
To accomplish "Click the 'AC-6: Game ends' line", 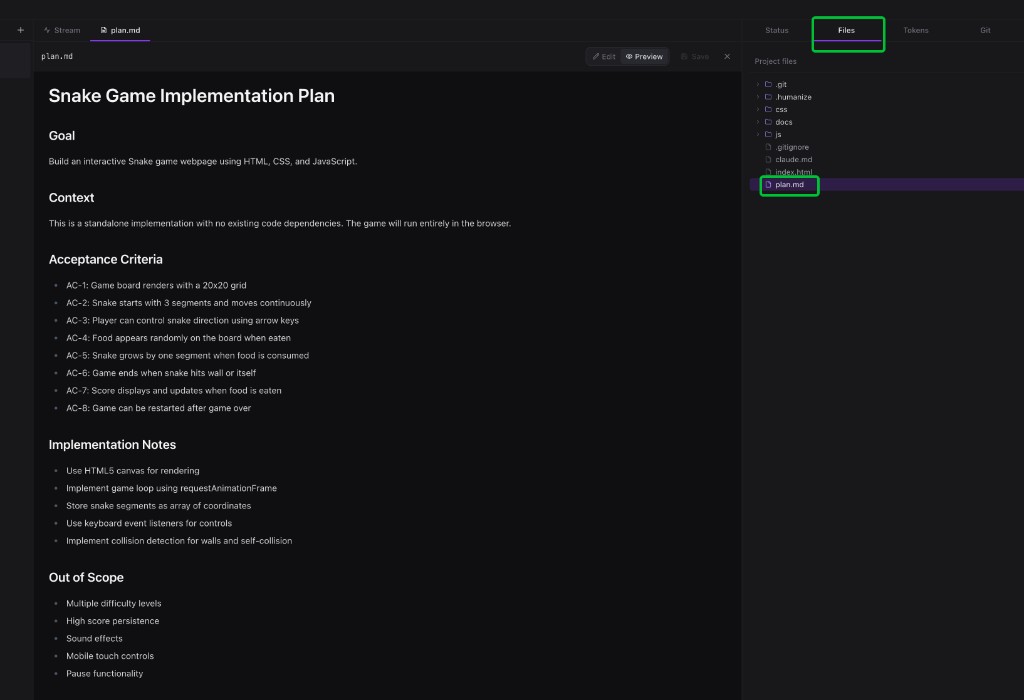I will 161,373.
